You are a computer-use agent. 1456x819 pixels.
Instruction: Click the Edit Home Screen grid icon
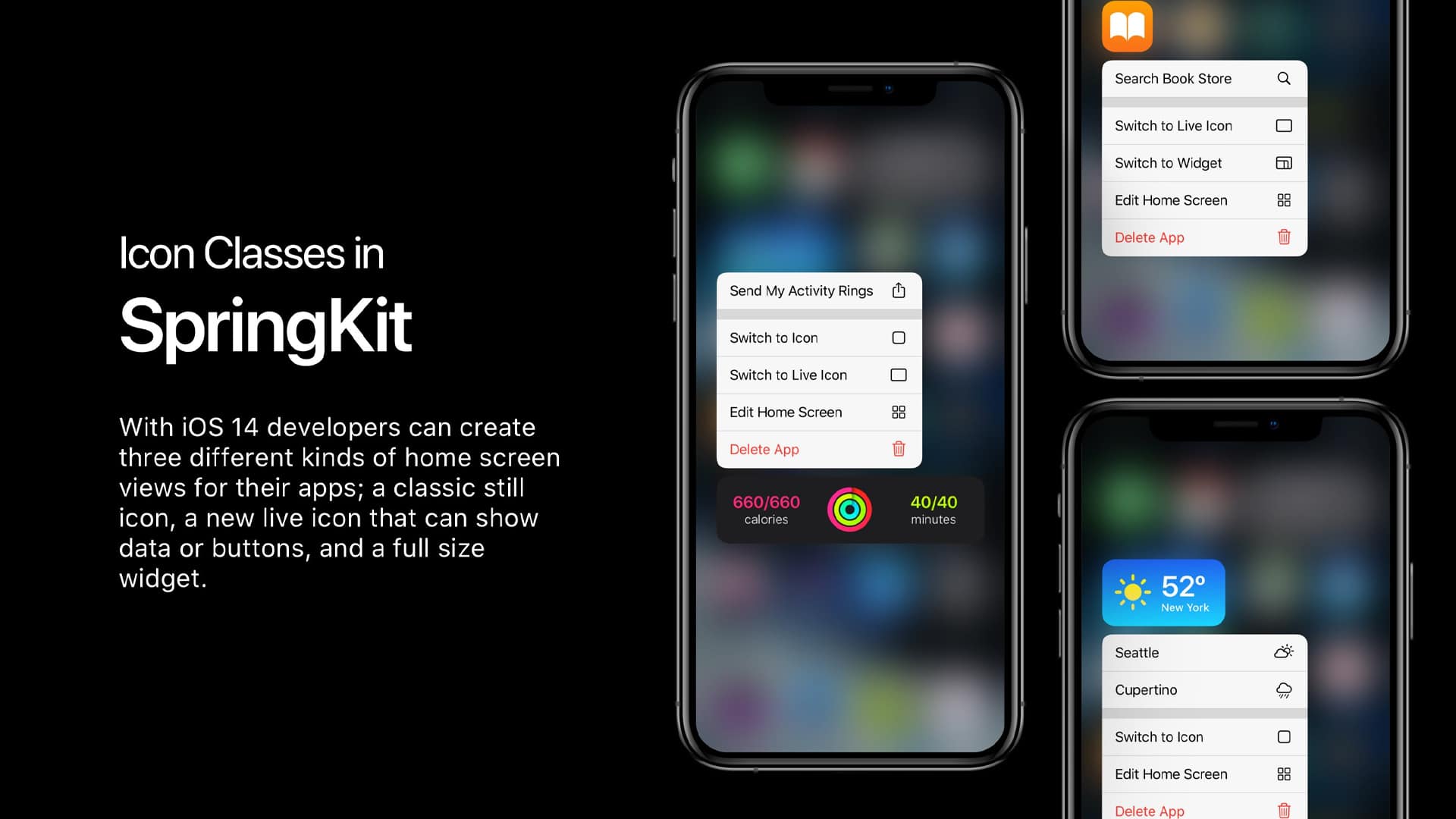tap(897, 411)
